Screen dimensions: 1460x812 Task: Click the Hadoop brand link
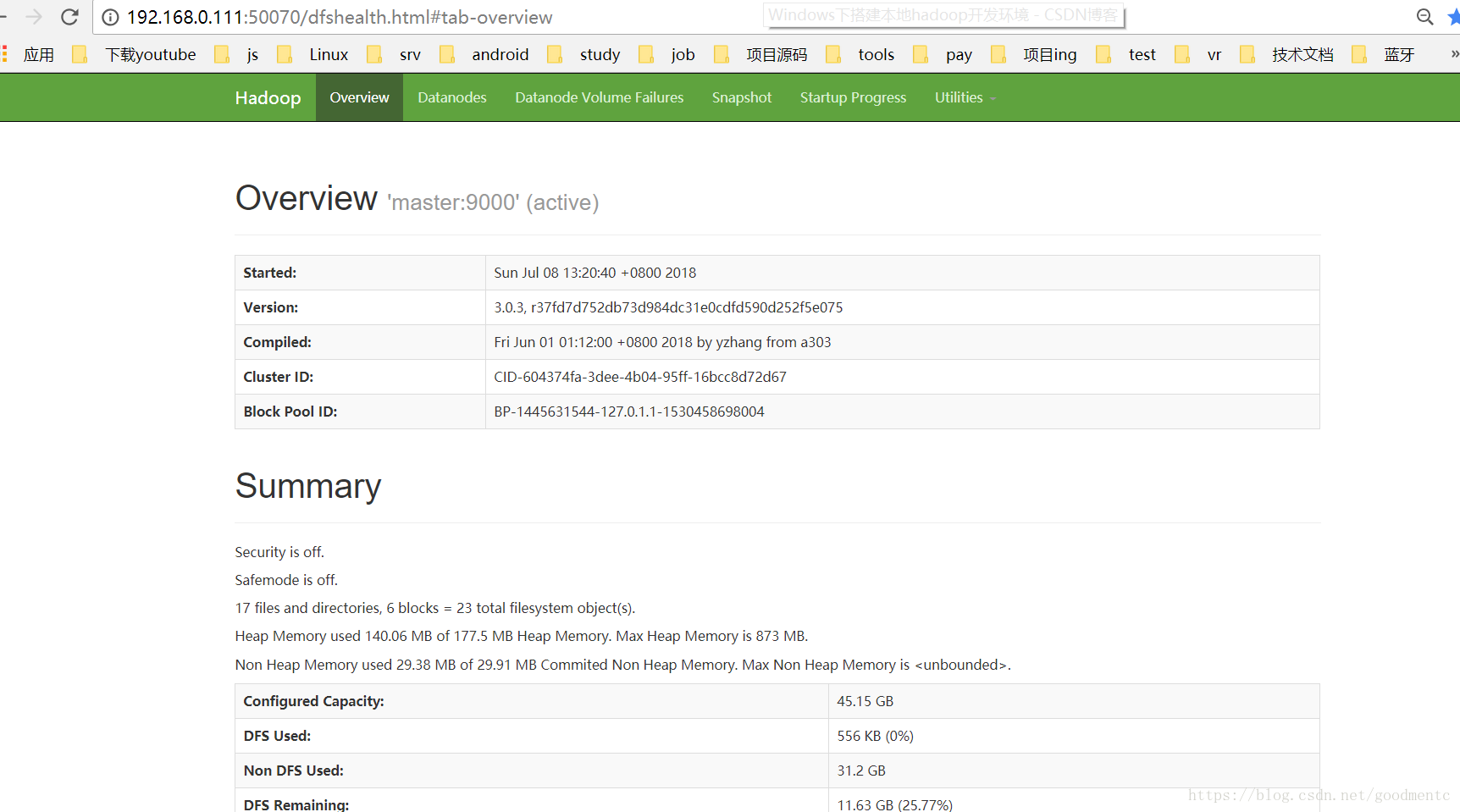pyautogui.click(x=268, y=98)
